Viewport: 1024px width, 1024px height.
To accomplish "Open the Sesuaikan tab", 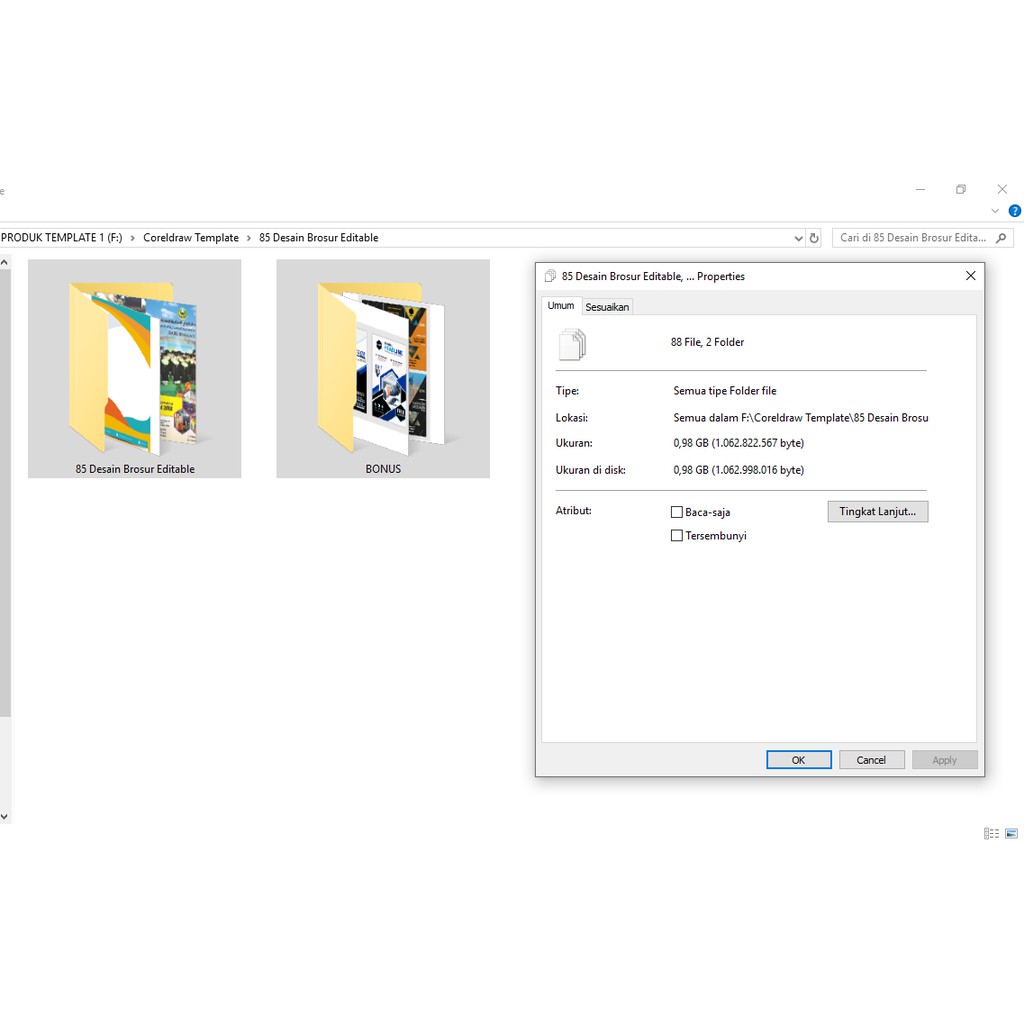I will 607,307.
